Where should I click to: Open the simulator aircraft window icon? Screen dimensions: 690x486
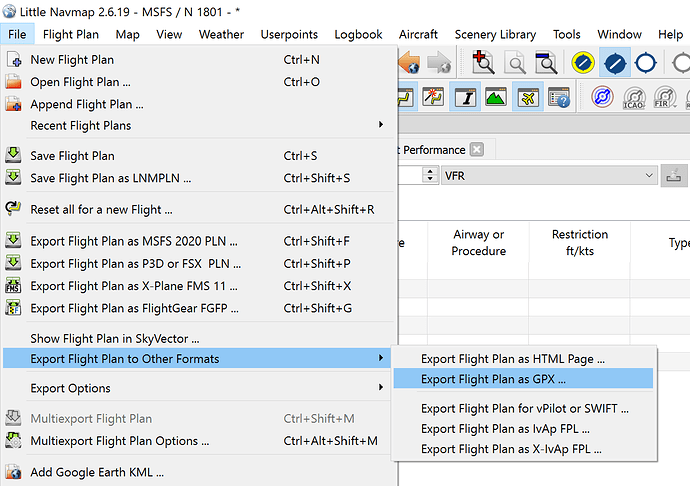pyautogui.click(x=526, y=98)
